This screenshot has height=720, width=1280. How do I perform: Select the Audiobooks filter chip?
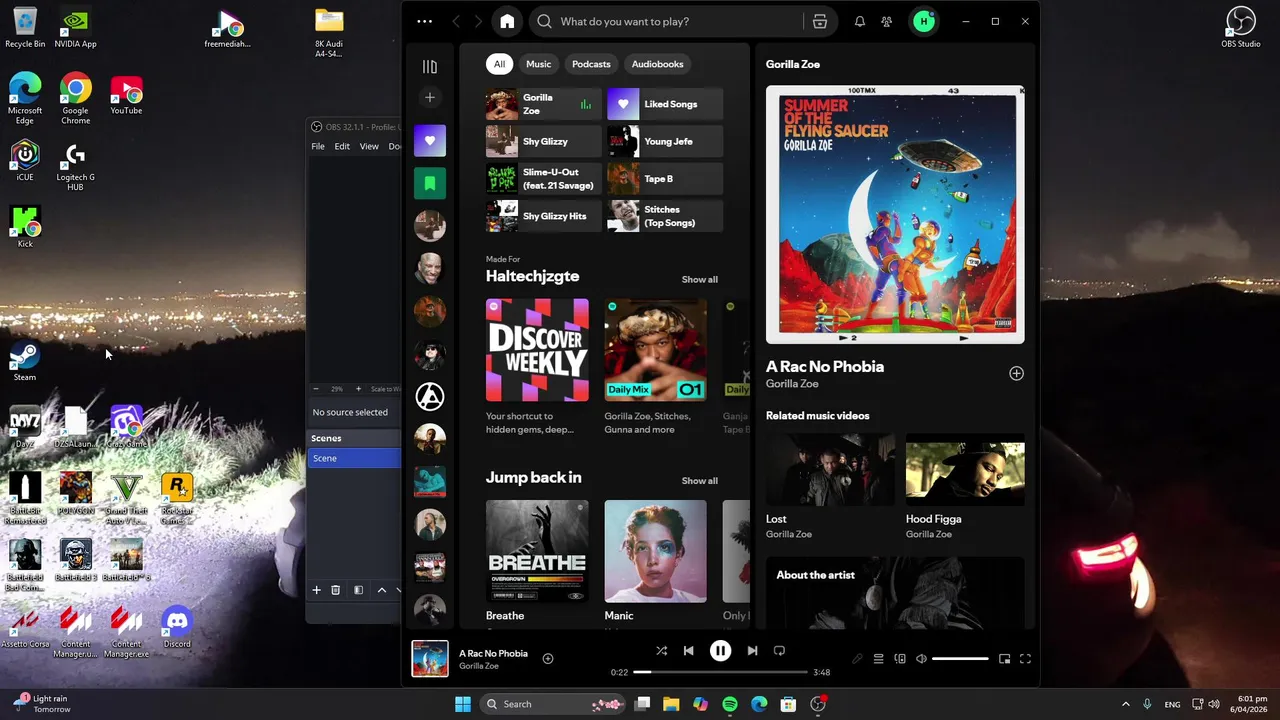[x=657, y=64]
